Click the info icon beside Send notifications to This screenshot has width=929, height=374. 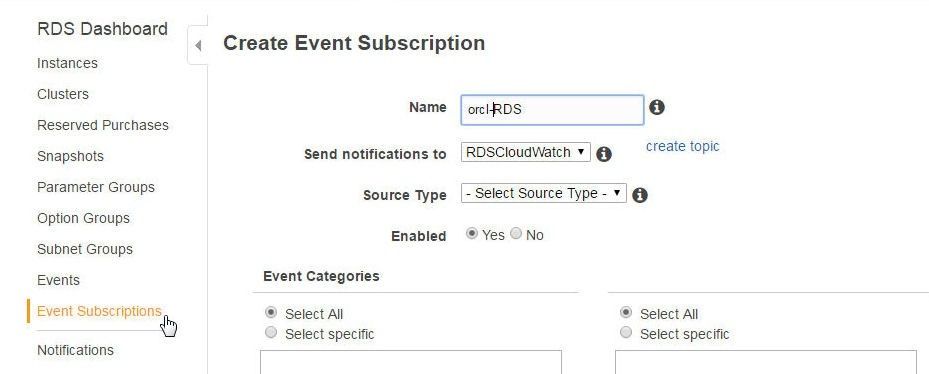pos(604,154)
